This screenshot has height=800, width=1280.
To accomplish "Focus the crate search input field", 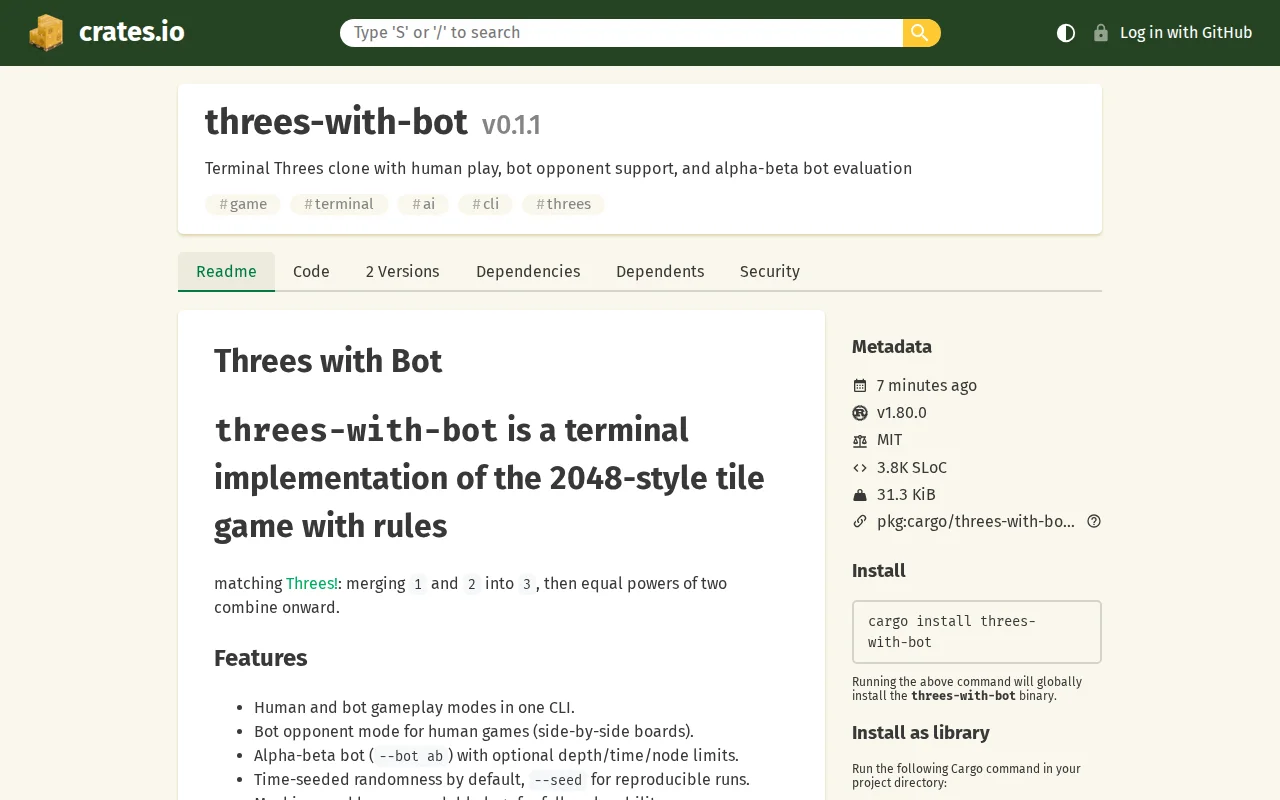I will click(x=621, y=33).
